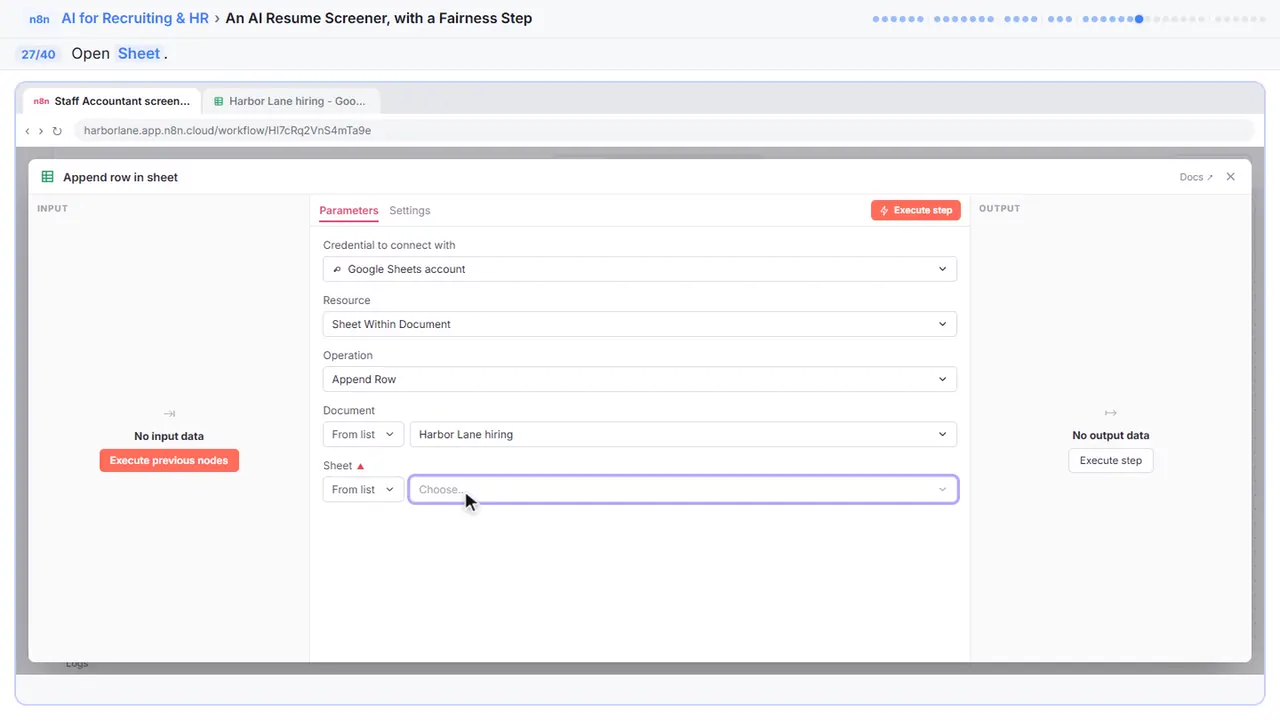Click the red warning triangle next to Sheet

tap(360, 466)
